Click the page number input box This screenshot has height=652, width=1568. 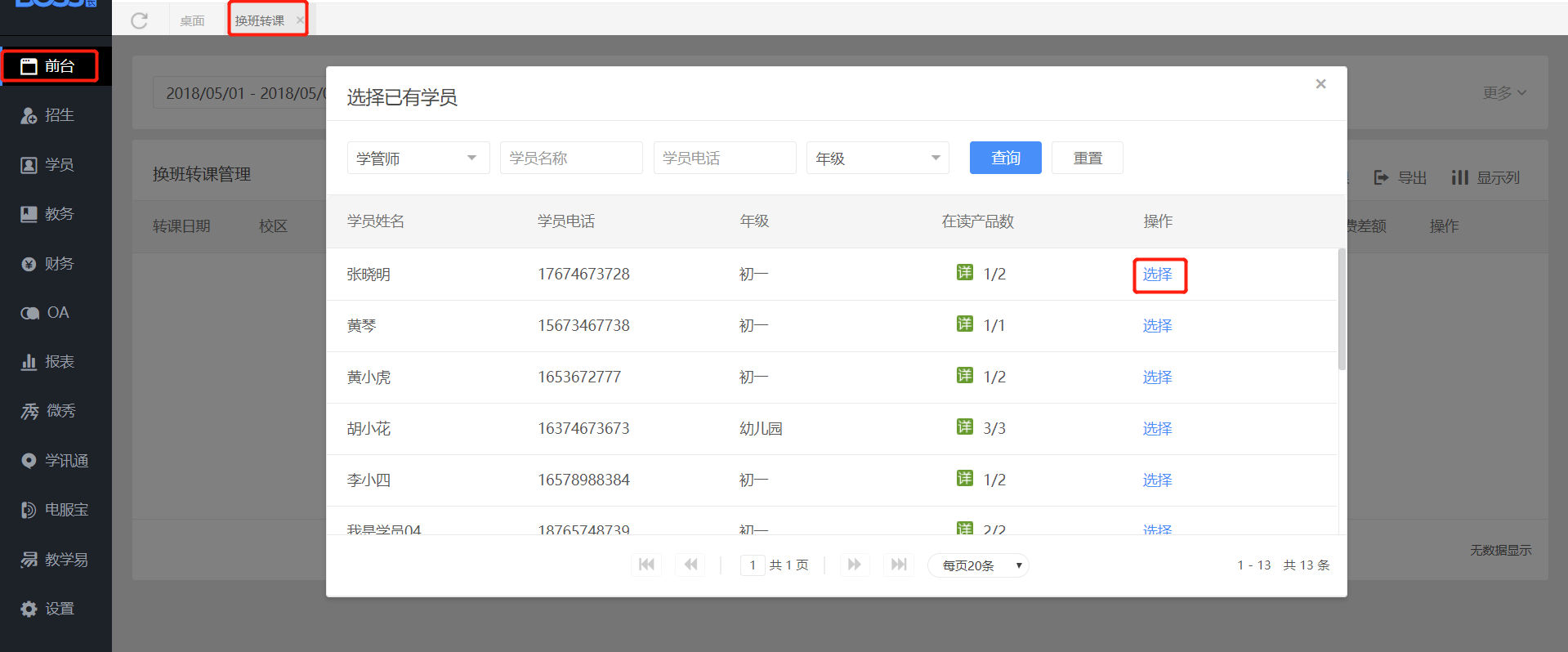(x=753, y=565)
